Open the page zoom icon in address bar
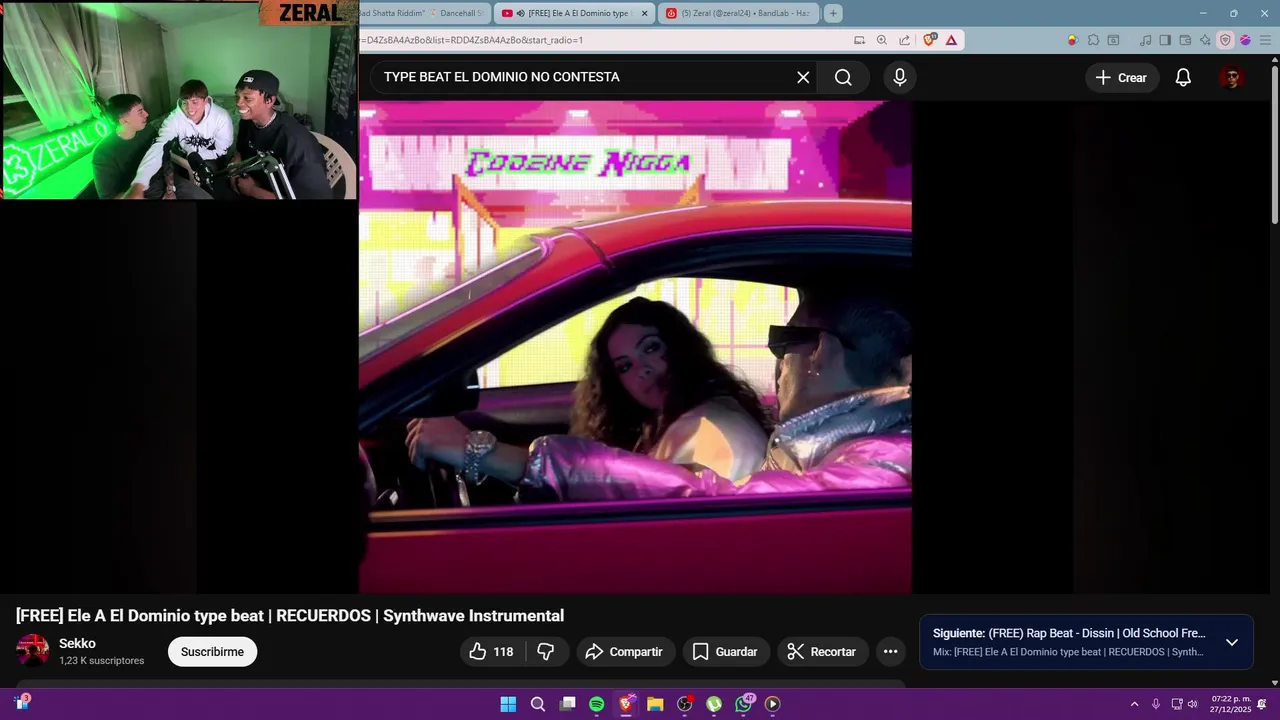This screenshot has height=720, width=1280. click(x=881, y=40)
